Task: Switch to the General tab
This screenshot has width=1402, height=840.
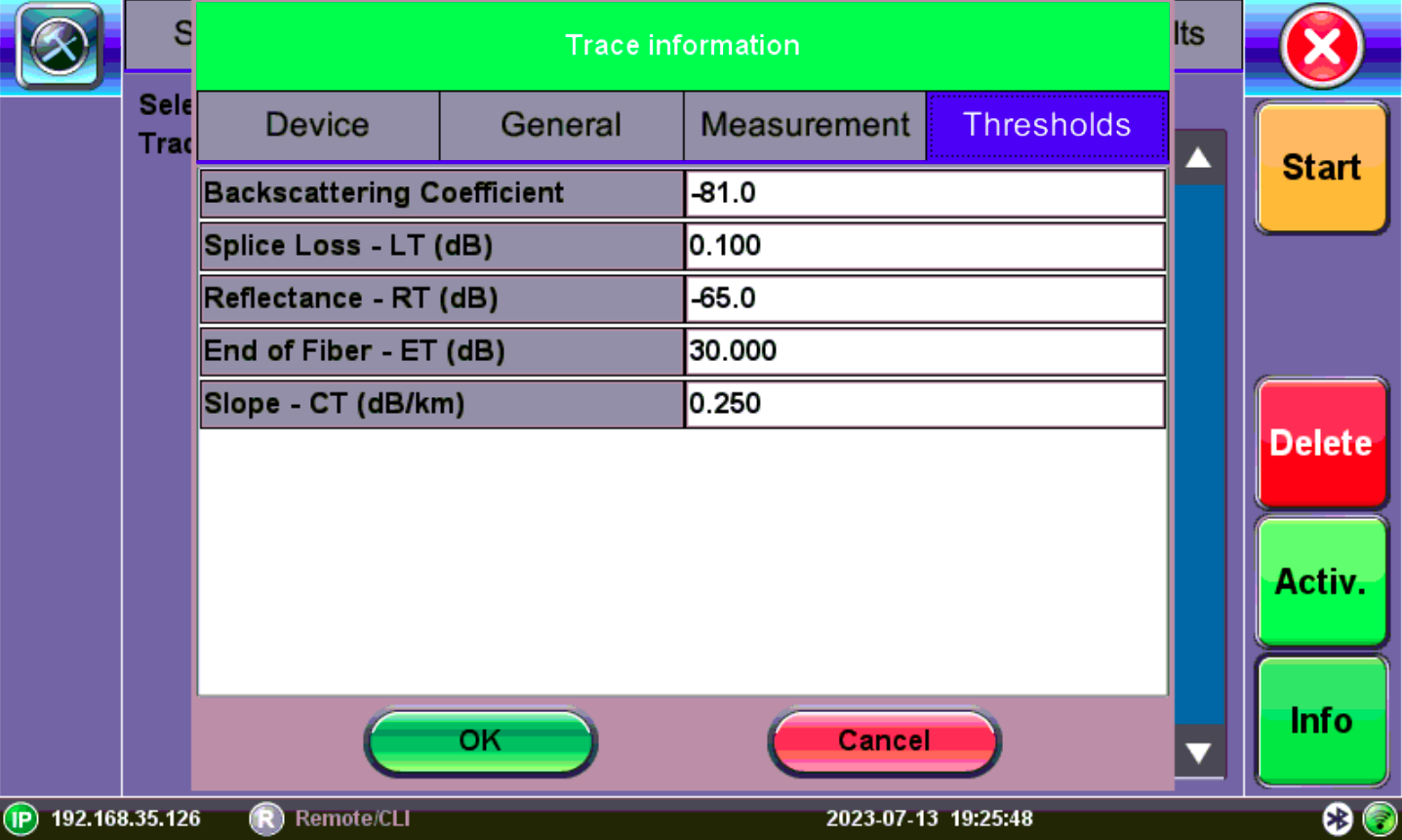Action: point(561,126)
